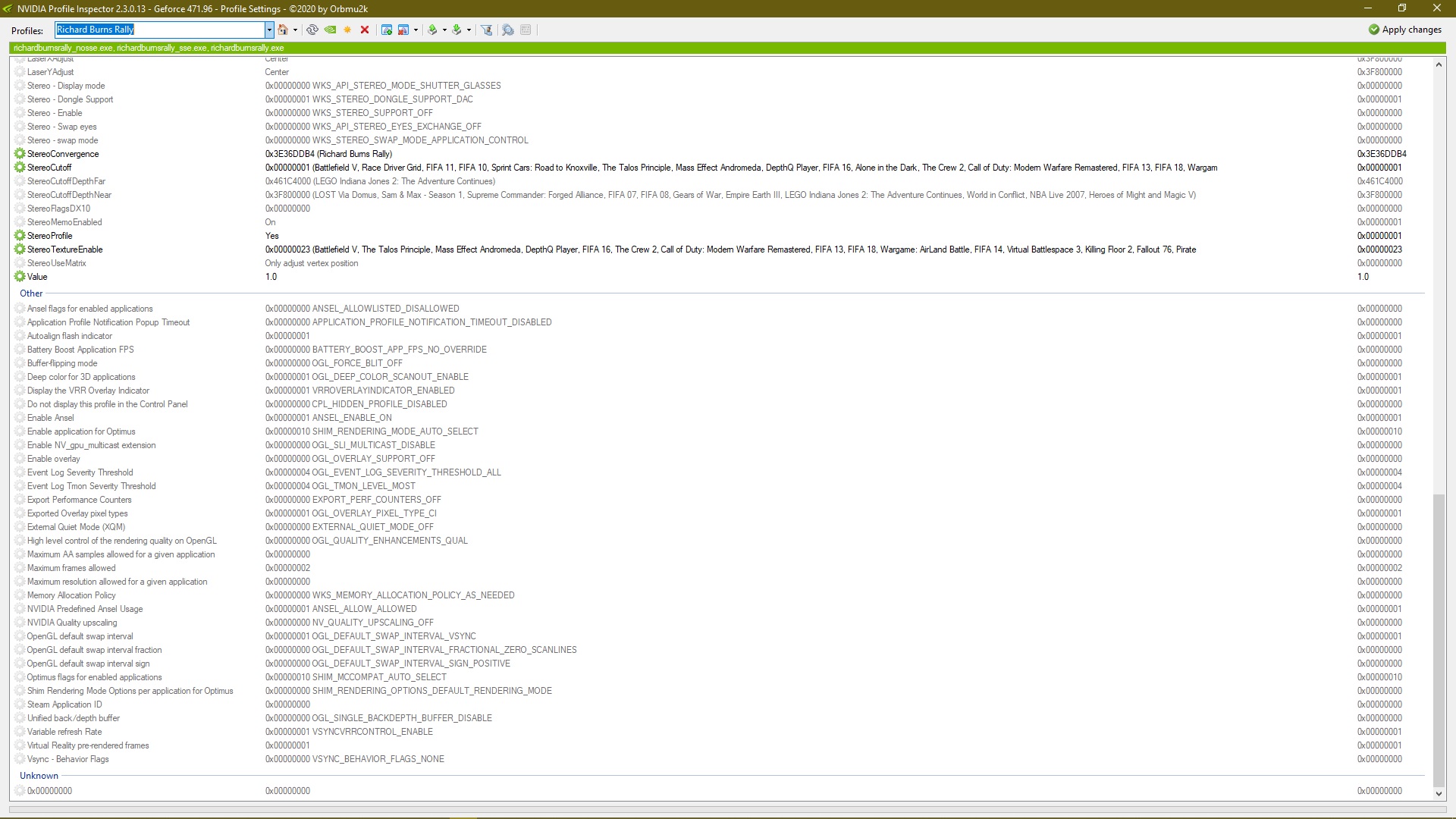Click the gray gear icon beside Enable Ansel

(x=20, y=418)
